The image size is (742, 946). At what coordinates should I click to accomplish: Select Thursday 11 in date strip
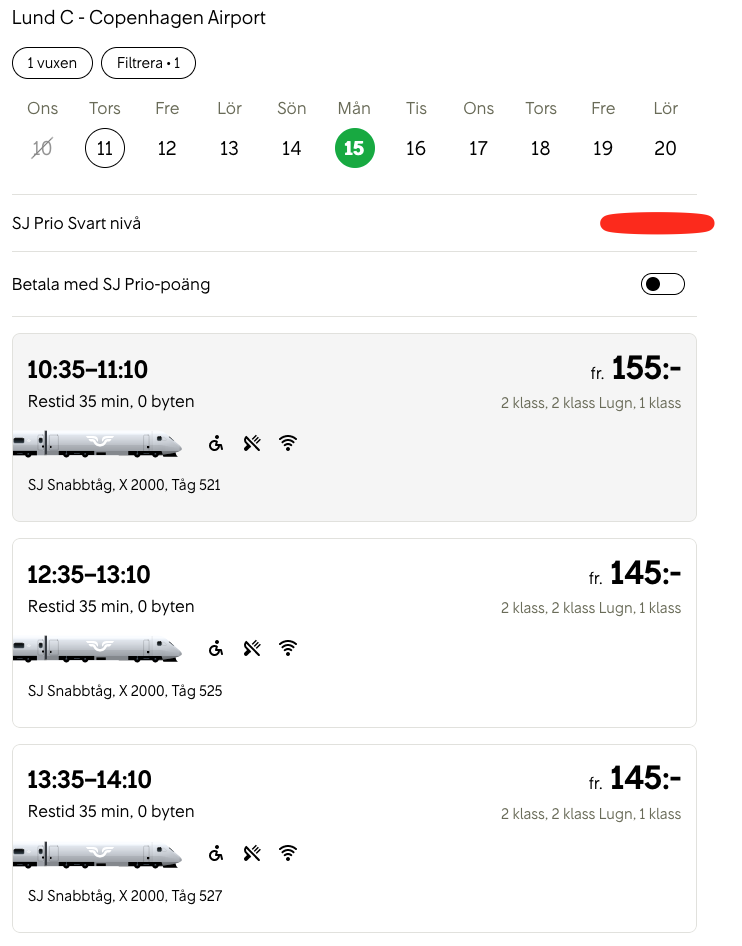(x=105, y=148)
